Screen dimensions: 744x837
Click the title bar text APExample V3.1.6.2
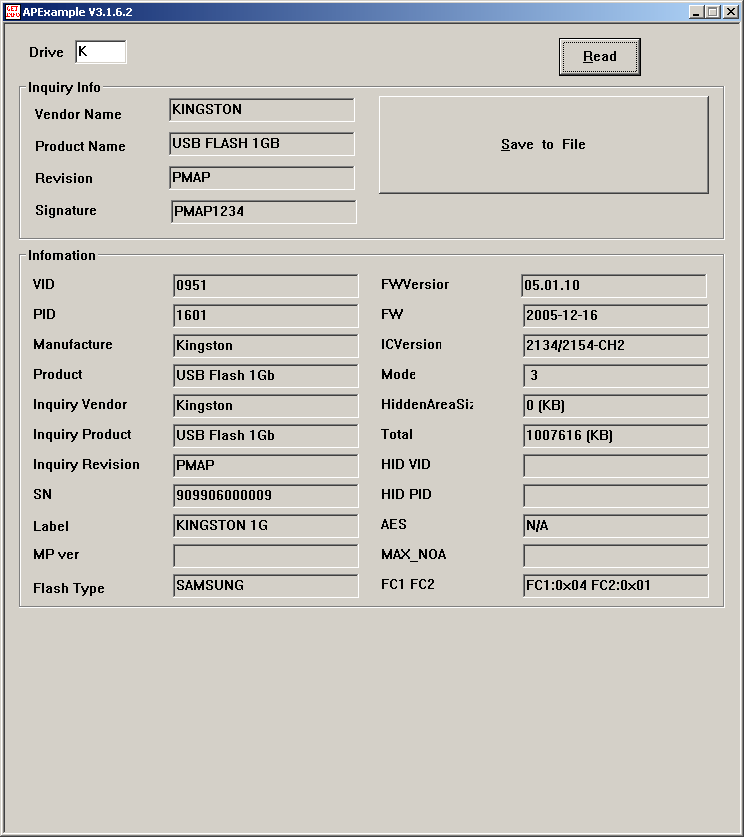77,12
